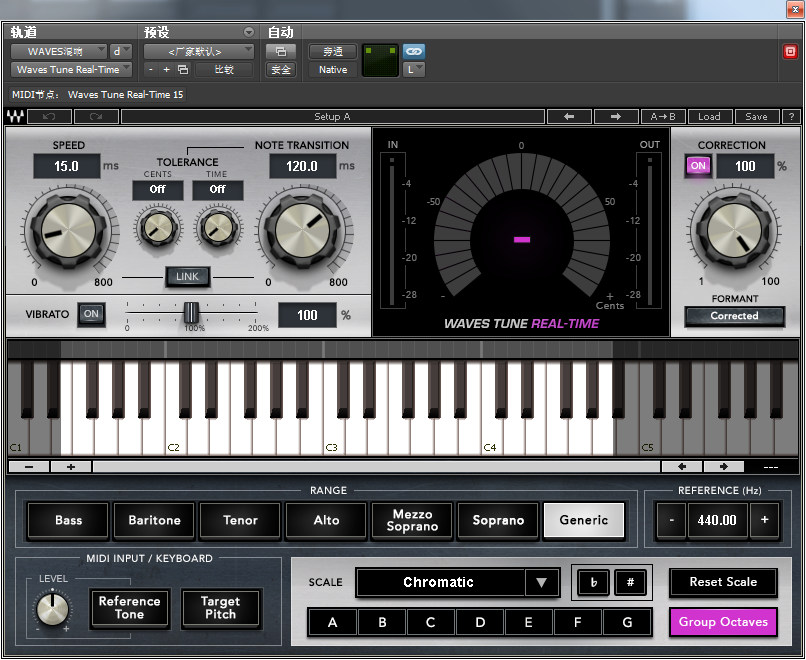This screenshot has height=660, width=806.
Task: Toggle the bypass button (旁通)
Action: (x=333, y=51)
